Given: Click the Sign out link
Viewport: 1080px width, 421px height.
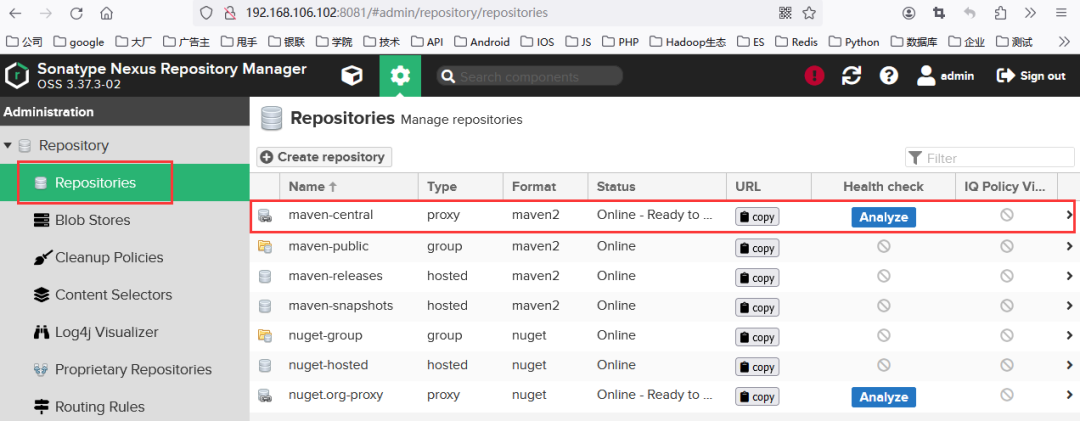Looking at the screenshot, I should 1031,76.
